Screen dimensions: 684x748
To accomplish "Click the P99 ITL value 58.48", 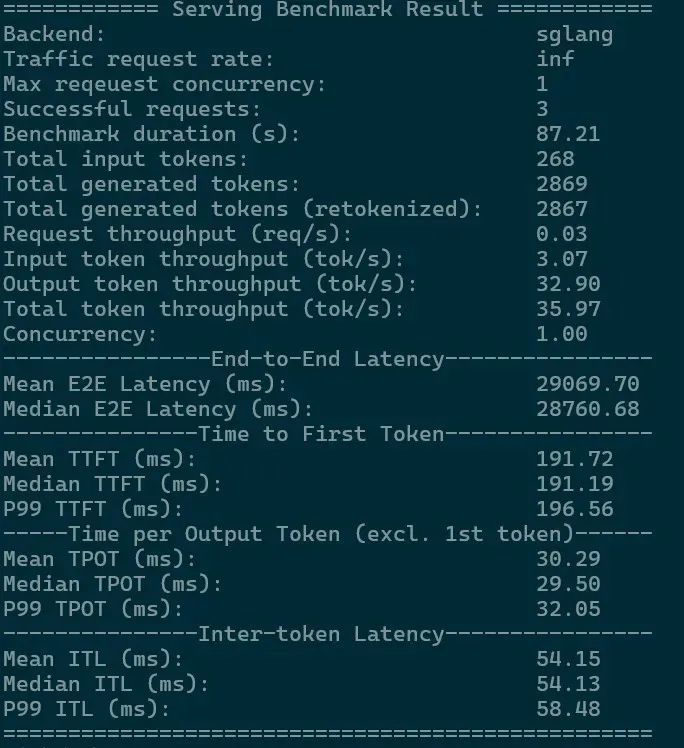I will 568,709.
